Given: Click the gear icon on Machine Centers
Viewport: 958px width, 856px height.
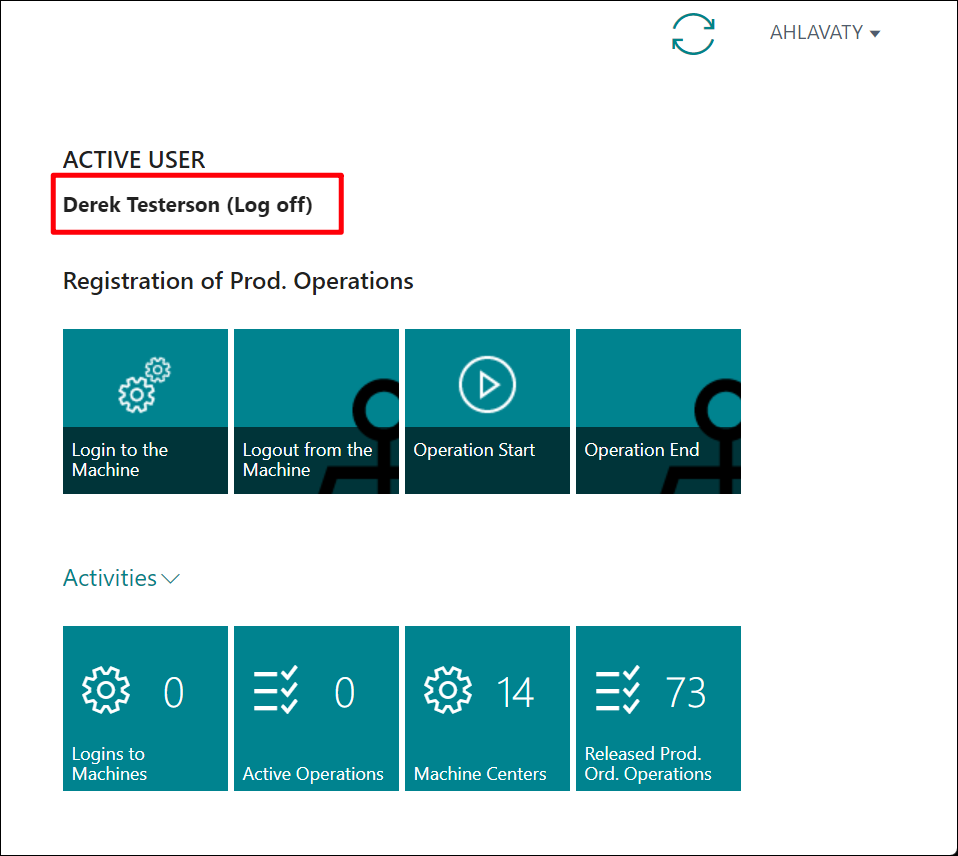Looking at the screenshot, I should (x=448, y=690).
